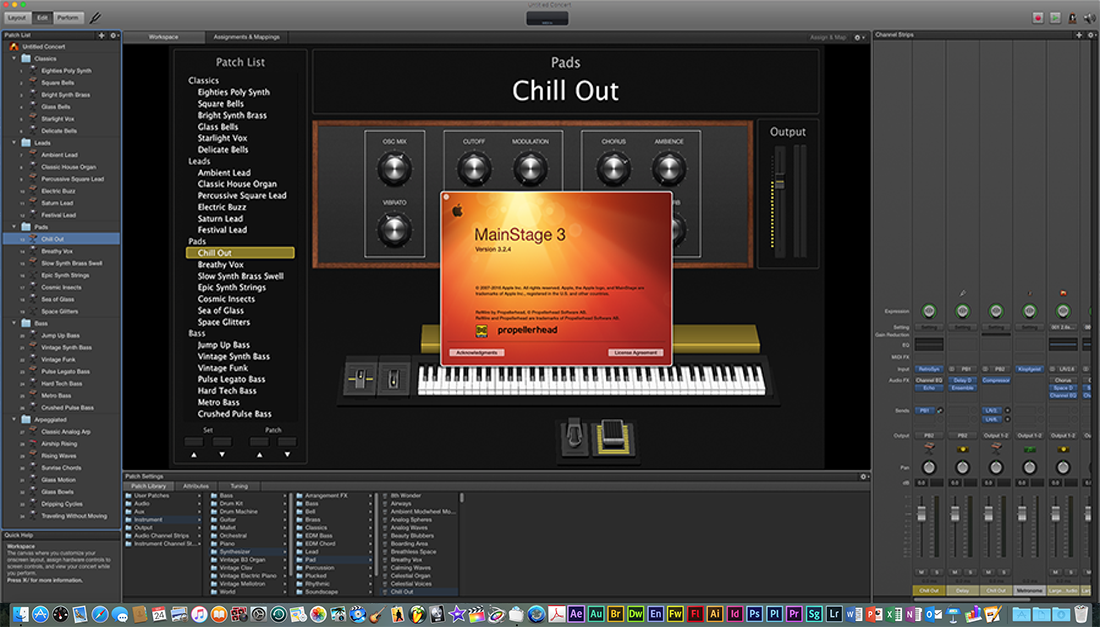Viewport: 1100px width, 627px height.
Task: Click License Agreement in About dialog
Action: (x=636, y=353)
